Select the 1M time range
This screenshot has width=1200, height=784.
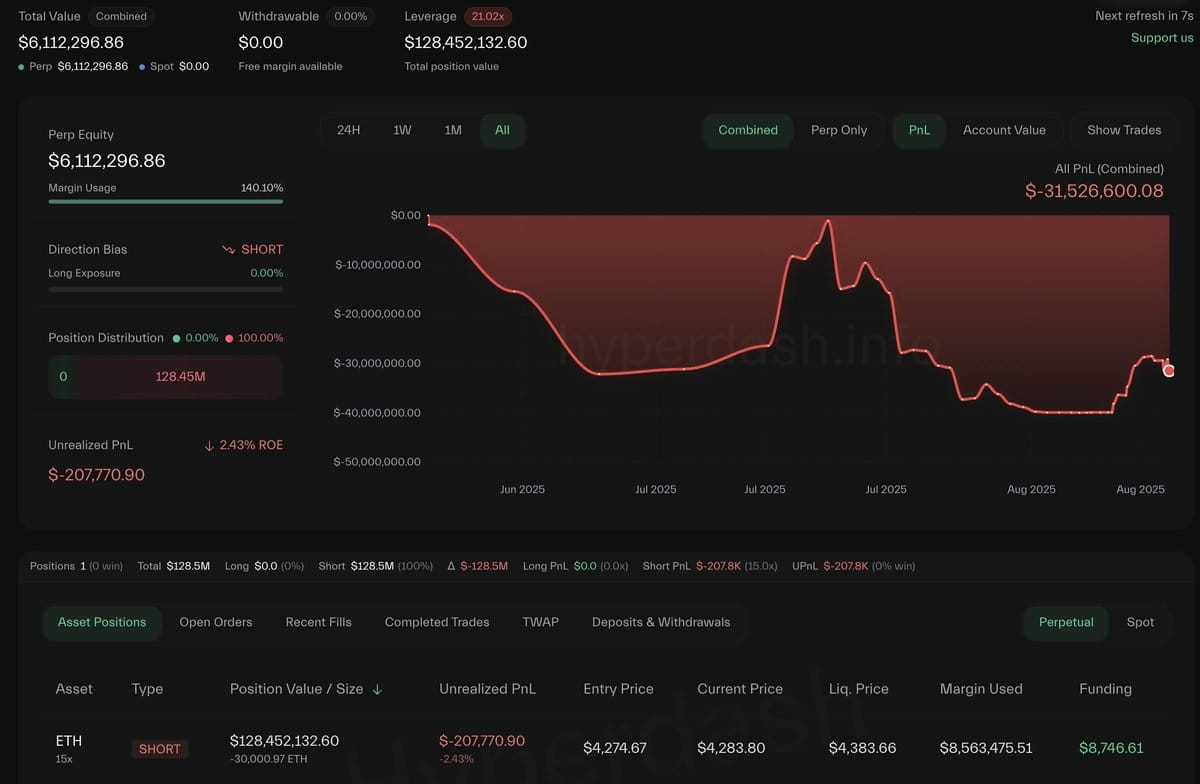[453, 130]
